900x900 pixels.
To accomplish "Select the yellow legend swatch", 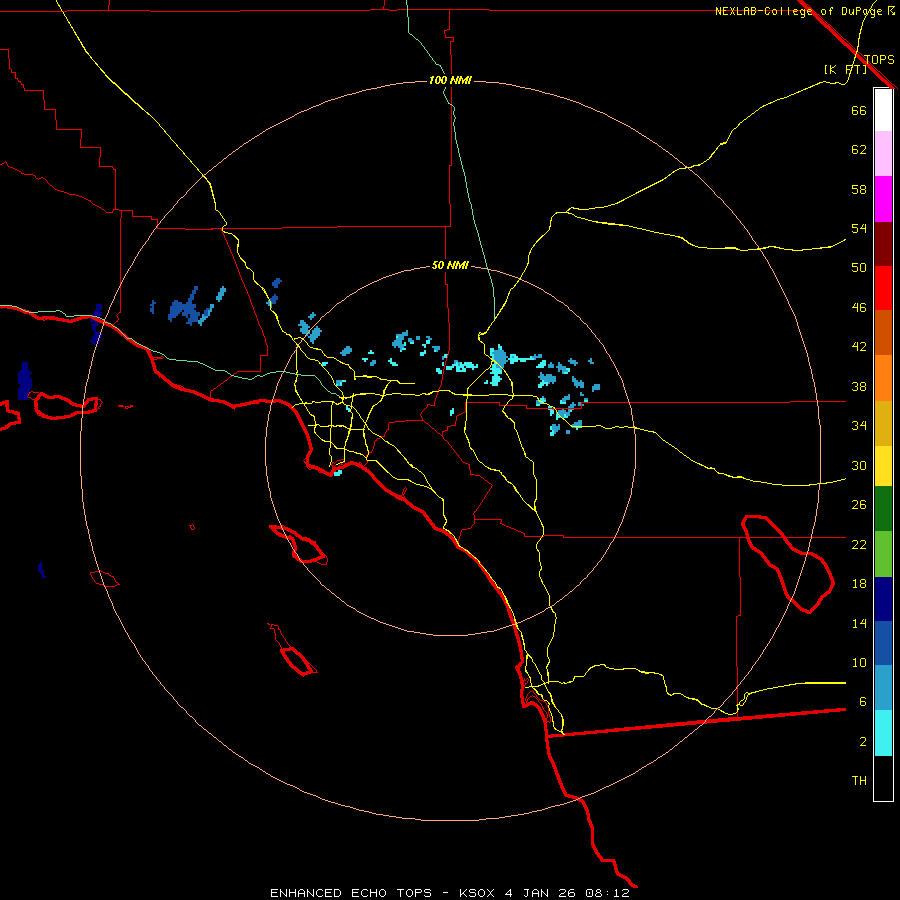I will coord(883,465).
